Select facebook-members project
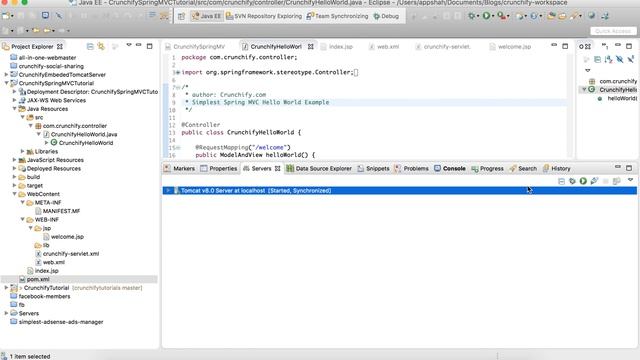This screenshot has height=360, width=640. (44, 296)
